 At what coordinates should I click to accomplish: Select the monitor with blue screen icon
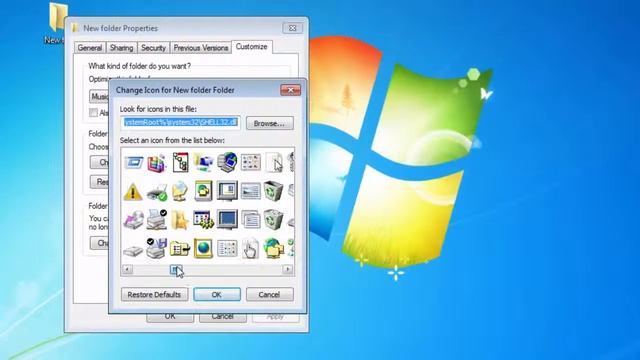pyautogui.click(x=227, y=220)
